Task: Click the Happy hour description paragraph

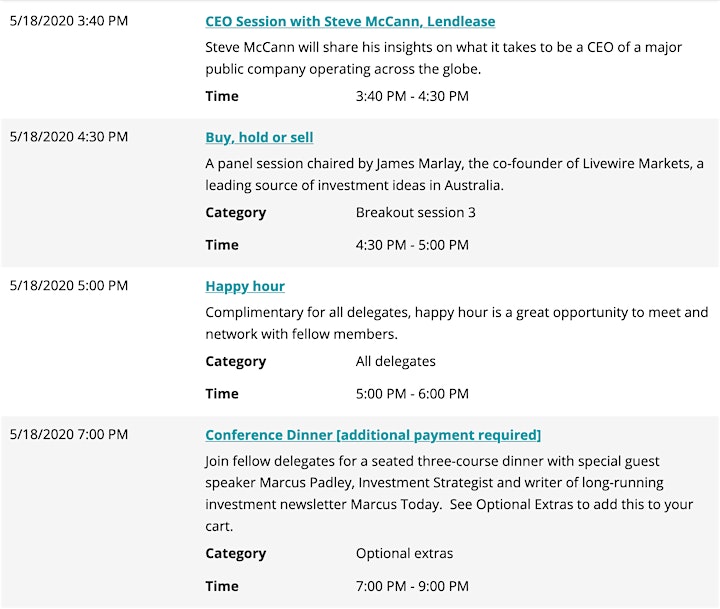Action: 456,323
